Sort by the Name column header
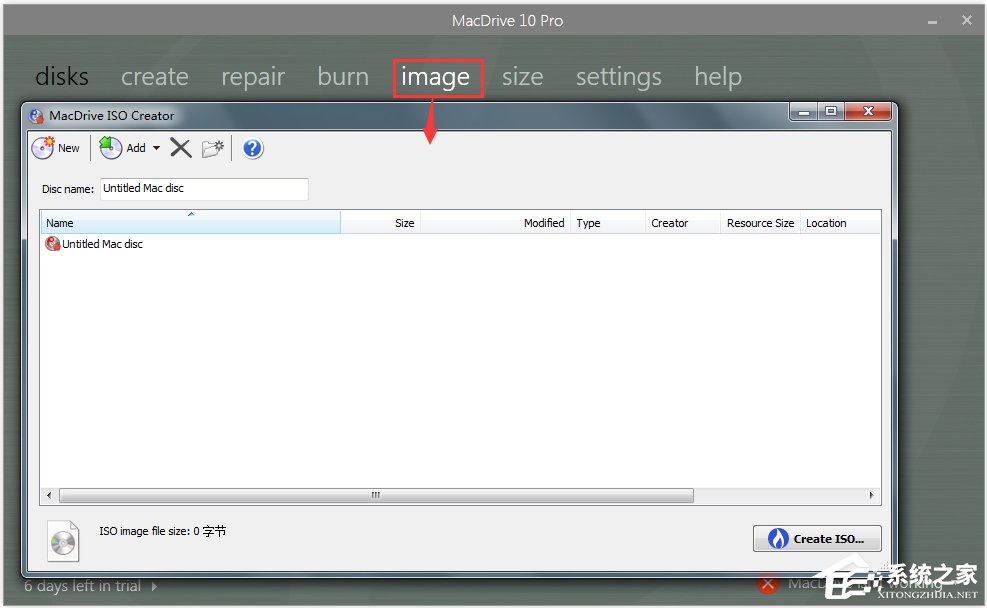This screenshot has width=987, height=608. [x=191, y=223]
